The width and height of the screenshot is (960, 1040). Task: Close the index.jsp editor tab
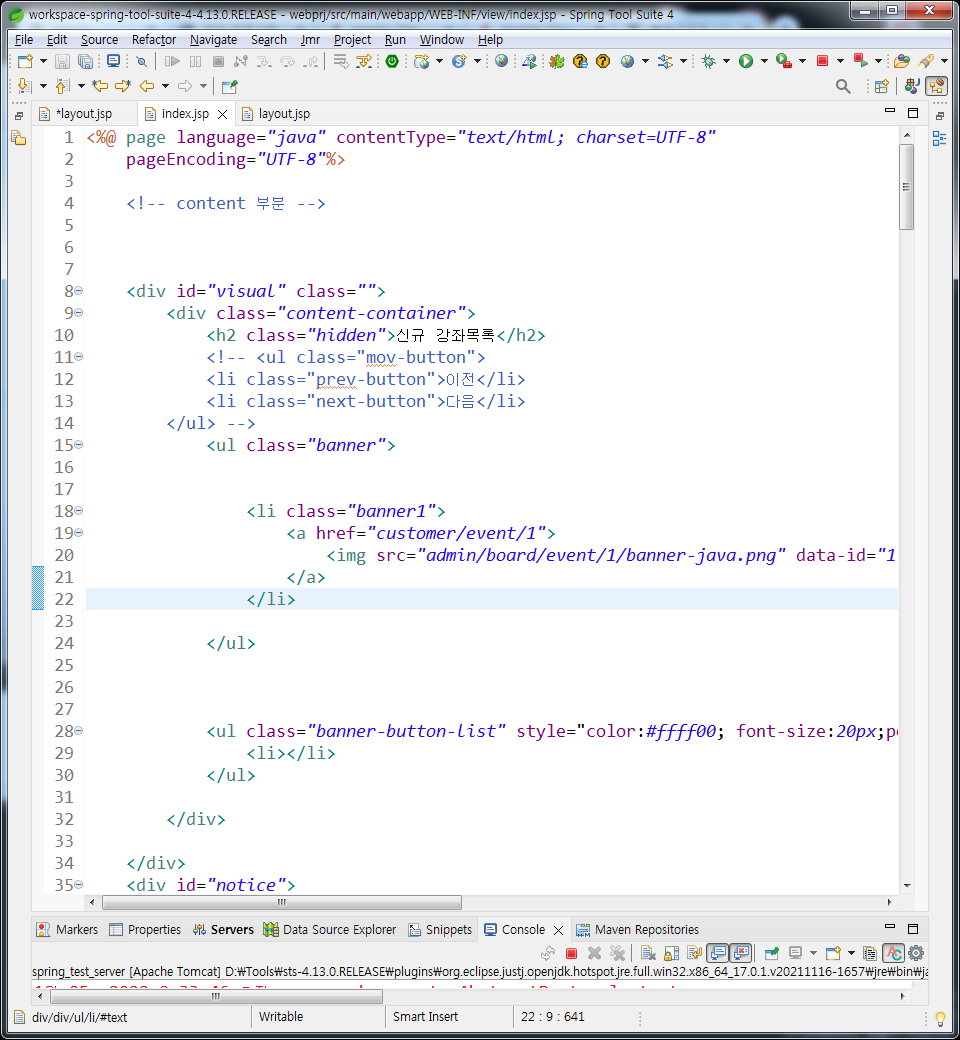pyautogui.click(x=223, y=115)
